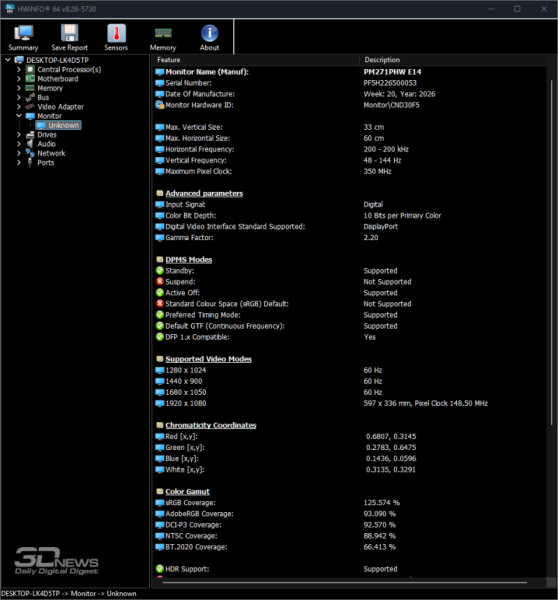Select the 1440 x 900 video mode row
This screenshot has height=600, width=558.
pos(350,381)
